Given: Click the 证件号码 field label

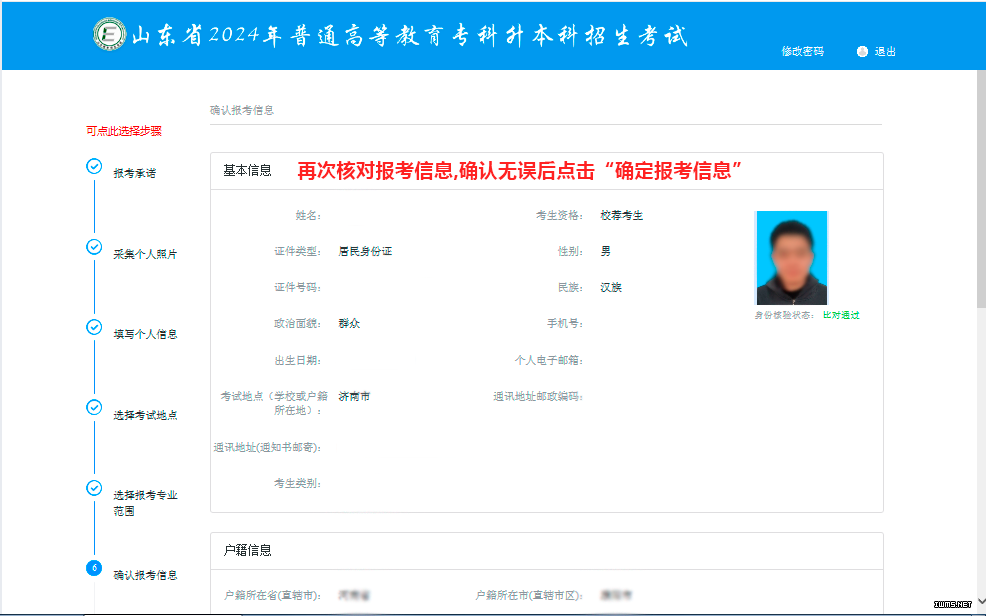Looking at the screenshot, I should (x=297, y=287).
